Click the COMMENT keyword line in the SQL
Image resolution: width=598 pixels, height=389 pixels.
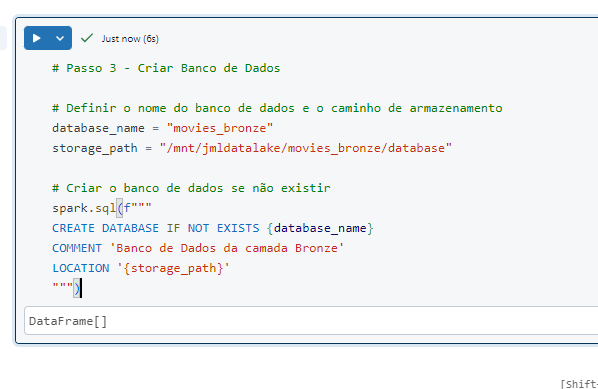198,248
